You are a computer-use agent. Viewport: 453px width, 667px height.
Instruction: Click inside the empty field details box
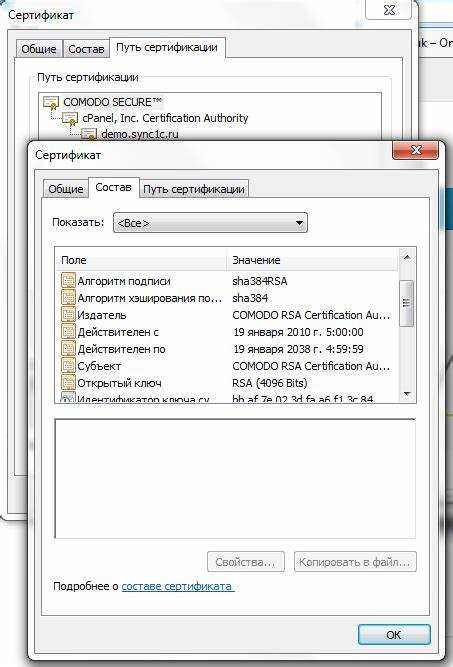[235, 479]
